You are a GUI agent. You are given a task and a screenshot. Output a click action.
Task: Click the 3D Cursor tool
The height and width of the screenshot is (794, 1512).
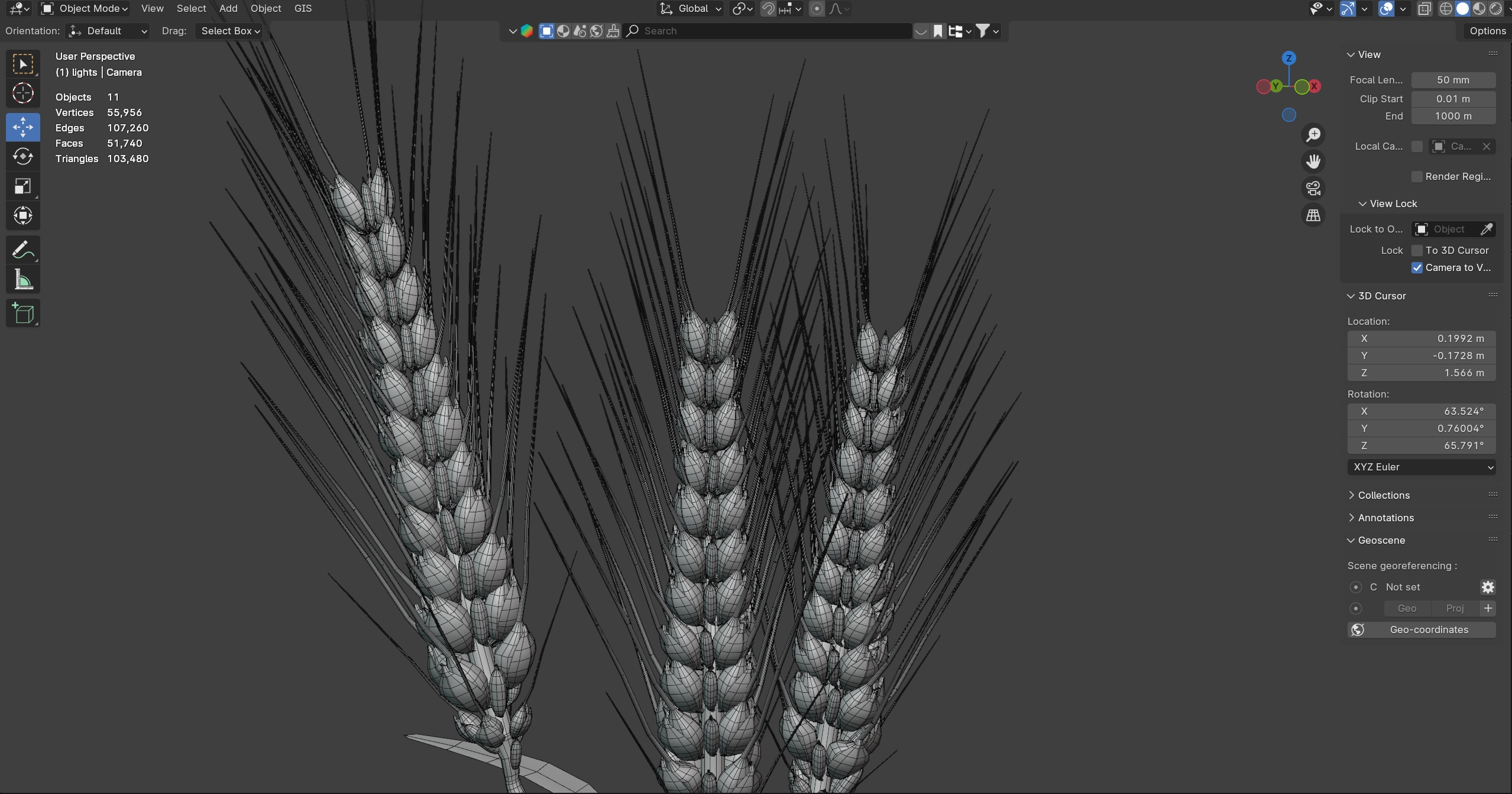[22, 93]
